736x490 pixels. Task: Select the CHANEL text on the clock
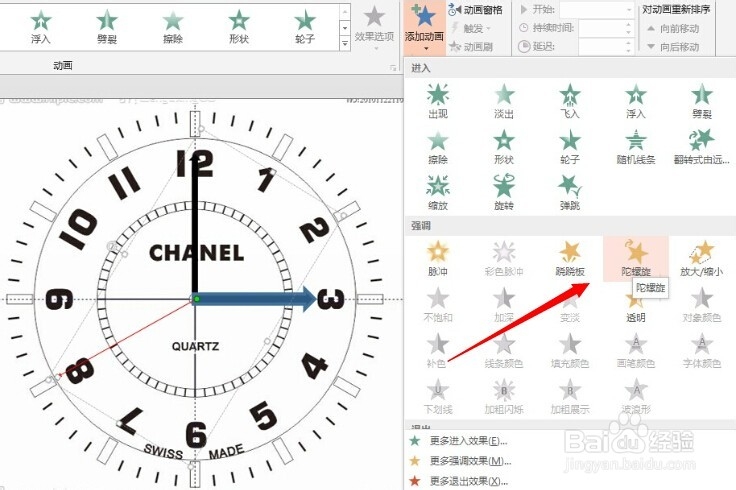(x=196, y=253)
